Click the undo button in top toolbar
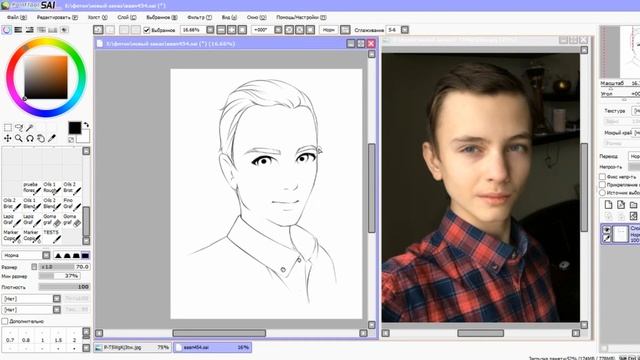This screenshot has height=360, width=640. (x=98, y=30)
